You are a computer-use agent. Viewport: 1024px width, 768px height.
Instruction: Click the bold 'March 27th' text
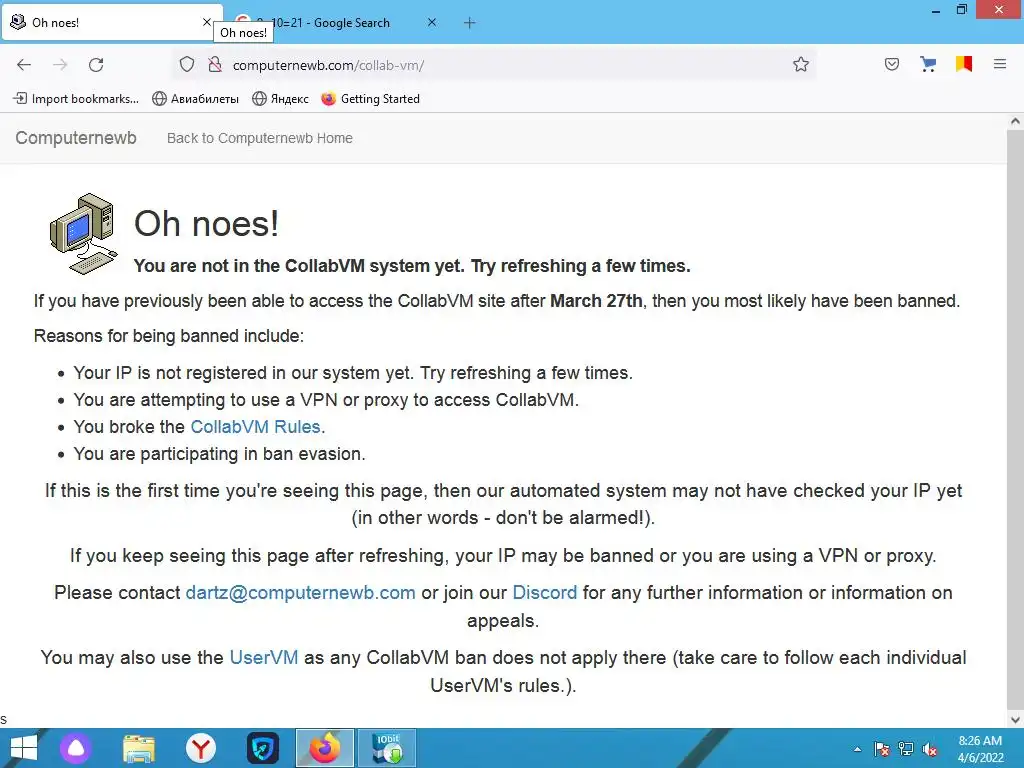[596, 301]
